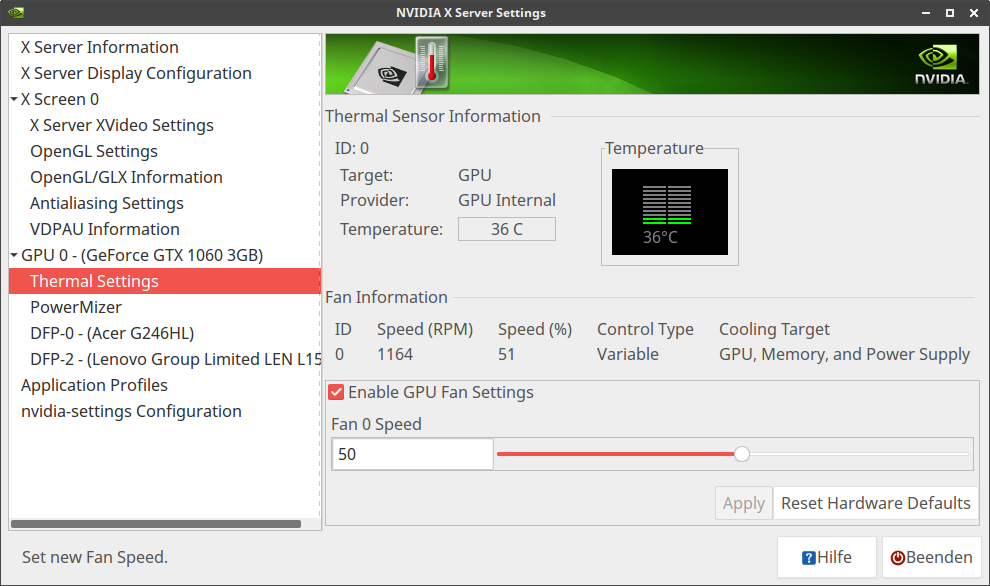Image resolution: width=990 pixels, height=586 pixels.
Task: Click the thermometer icon in the banner
Action: (432, 62)
